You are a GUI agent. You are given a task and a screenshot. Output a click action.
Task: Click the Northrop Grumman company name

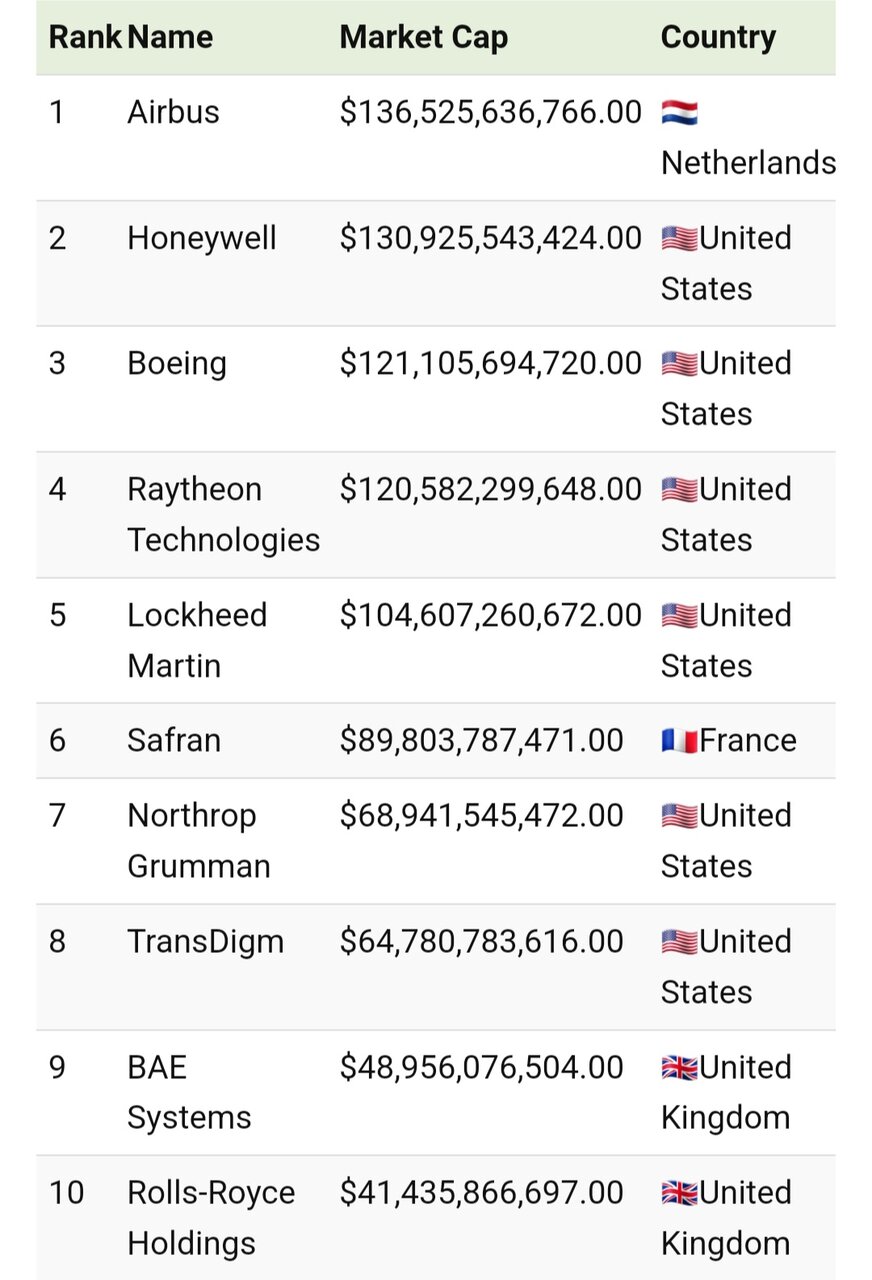198,840
